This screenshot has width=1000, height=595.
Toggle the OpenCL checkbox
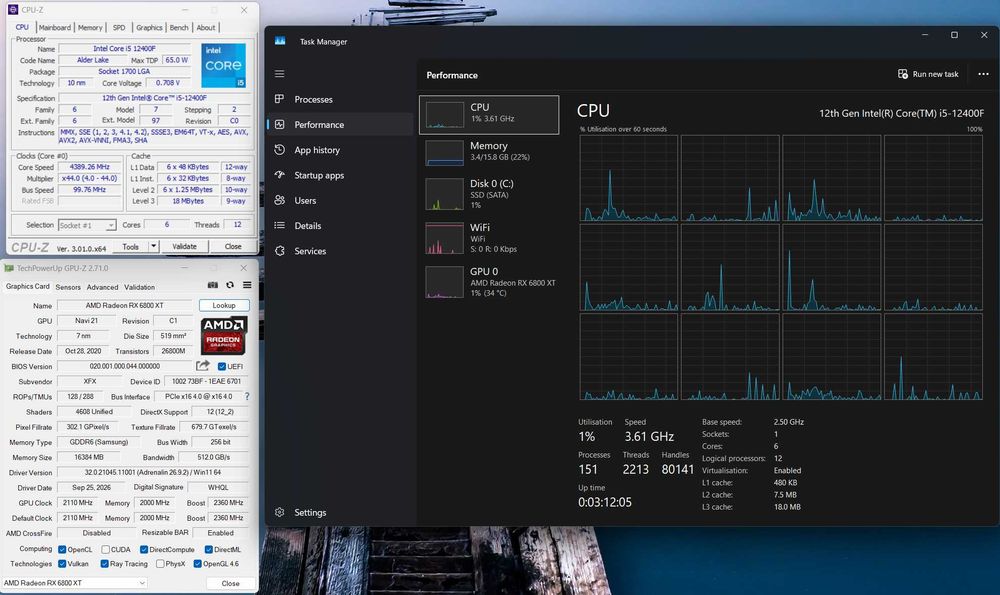[62, 549]
